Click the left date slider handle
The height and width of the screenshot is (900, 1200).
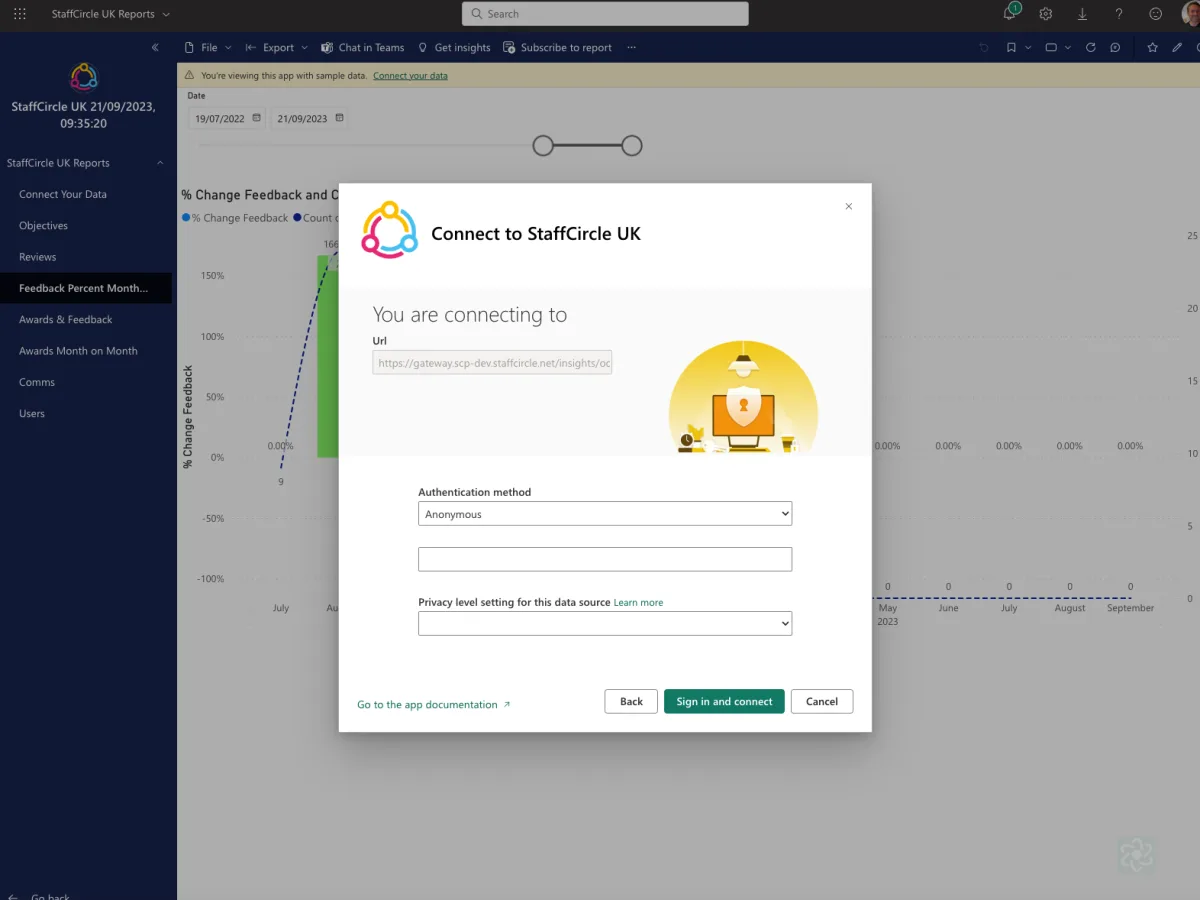click(x=543, y=146)
